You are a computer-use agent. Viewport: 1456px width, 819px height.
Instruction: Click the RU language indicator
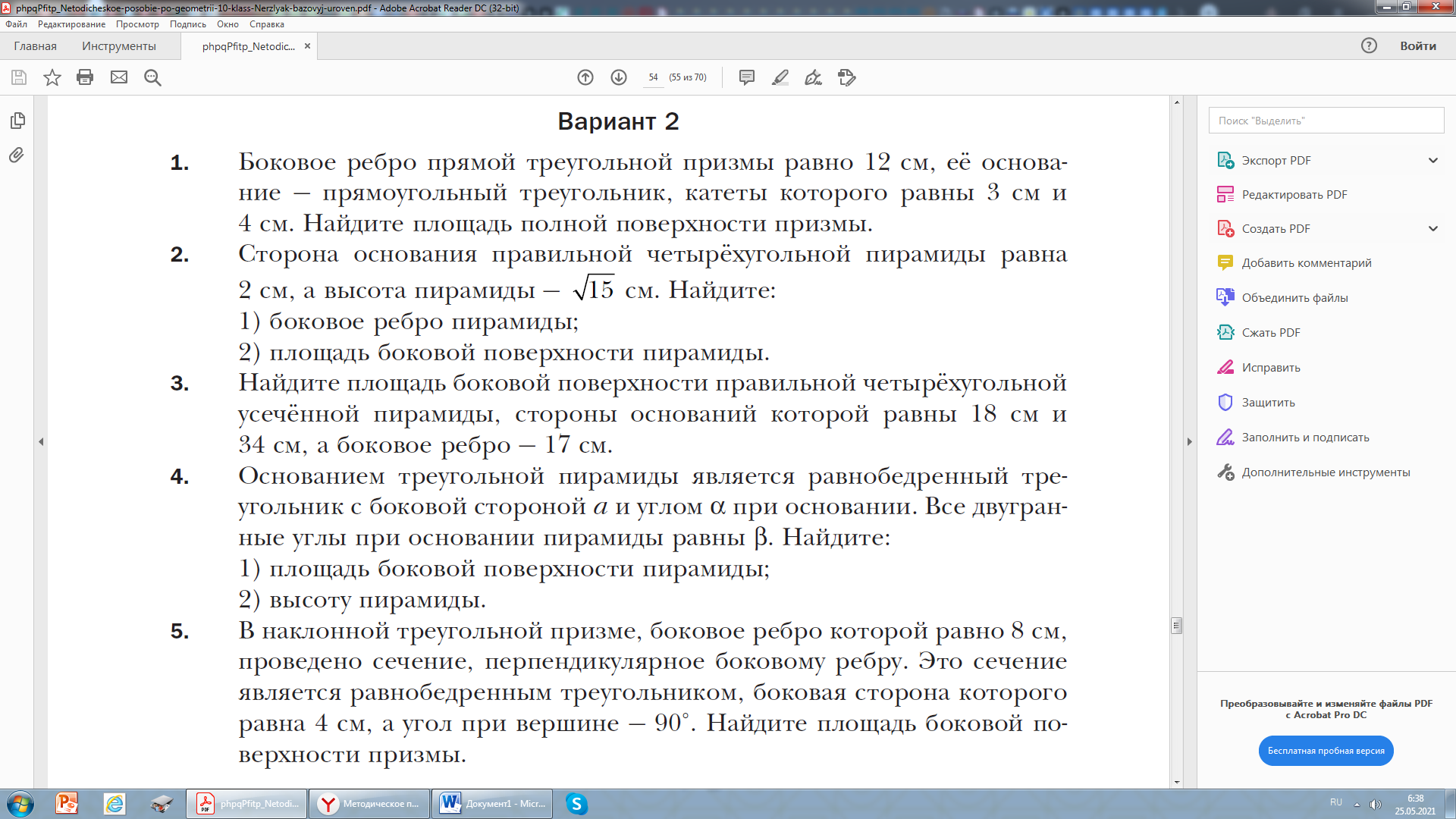(1336, 802)
